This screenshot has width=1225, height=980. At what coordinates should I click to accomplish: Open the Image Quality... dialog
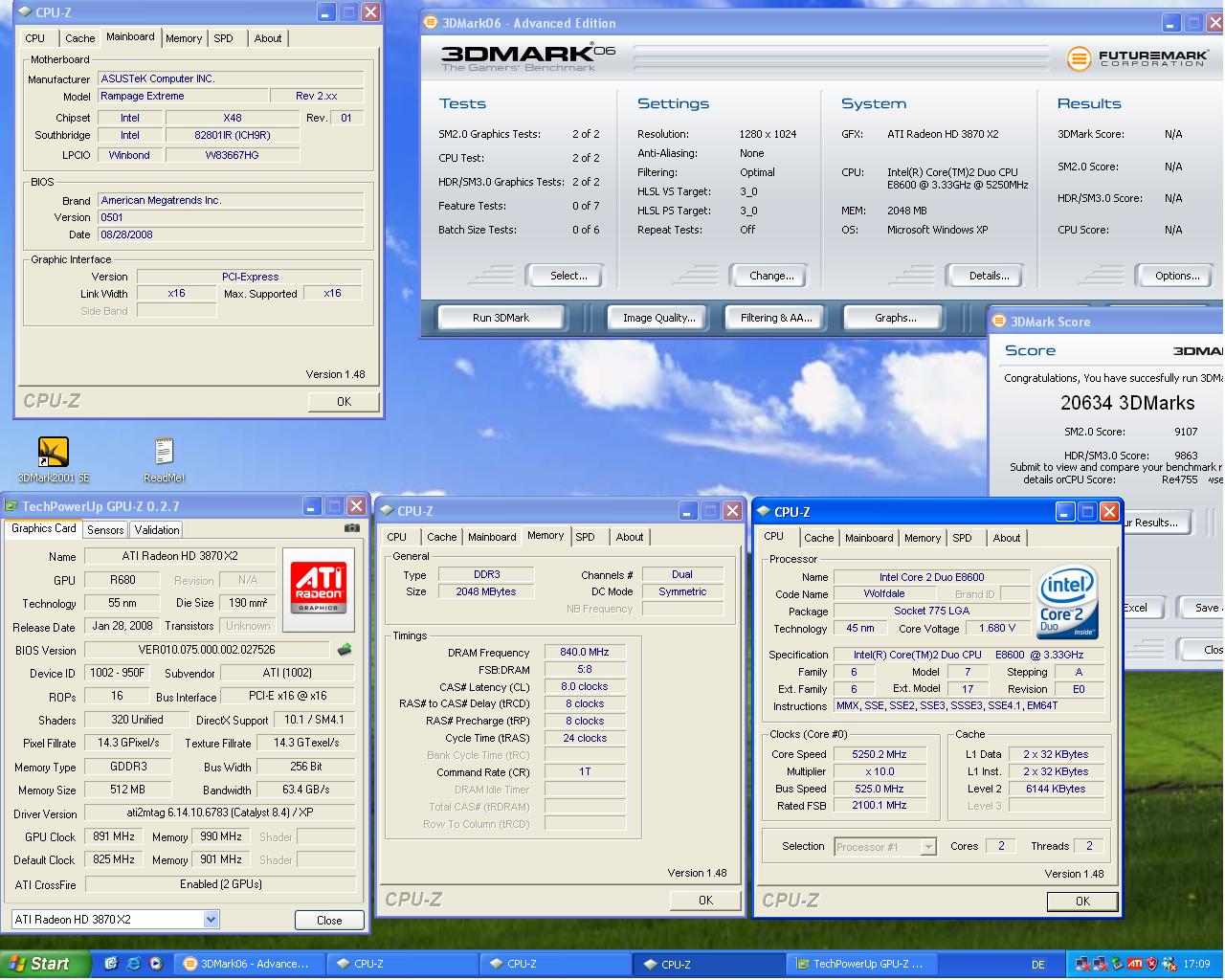pos(658,318)
